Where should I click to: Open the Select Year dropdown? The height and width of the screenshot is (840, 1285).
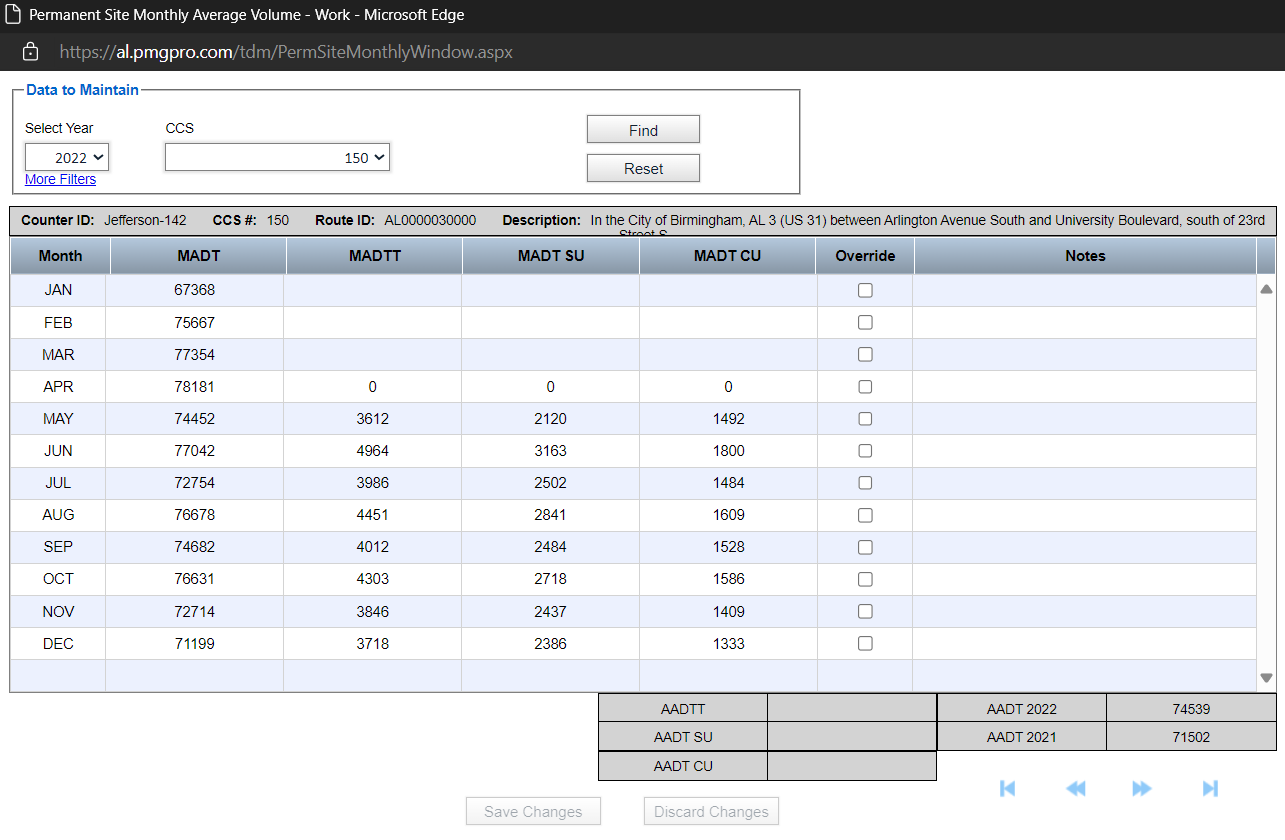click(67, 157)
